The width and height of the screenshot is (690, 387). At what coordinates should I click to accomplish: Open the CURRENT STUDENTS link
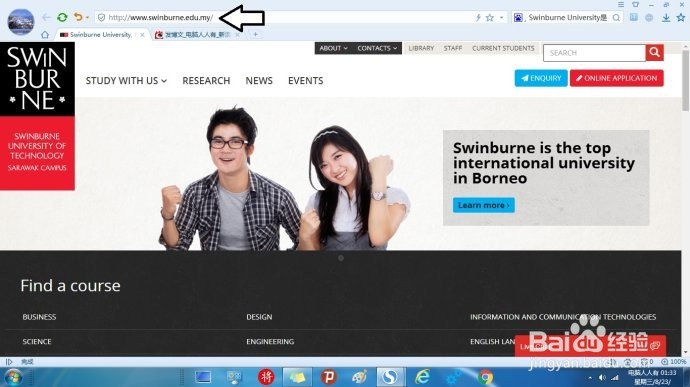[503, 48]
